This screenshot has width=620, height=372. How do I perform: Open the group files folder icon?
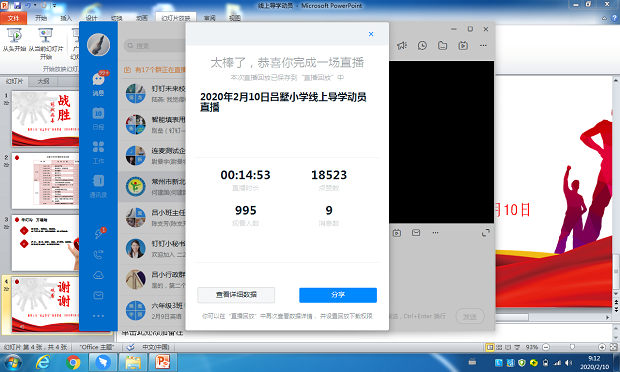click(x=442, y=45)
